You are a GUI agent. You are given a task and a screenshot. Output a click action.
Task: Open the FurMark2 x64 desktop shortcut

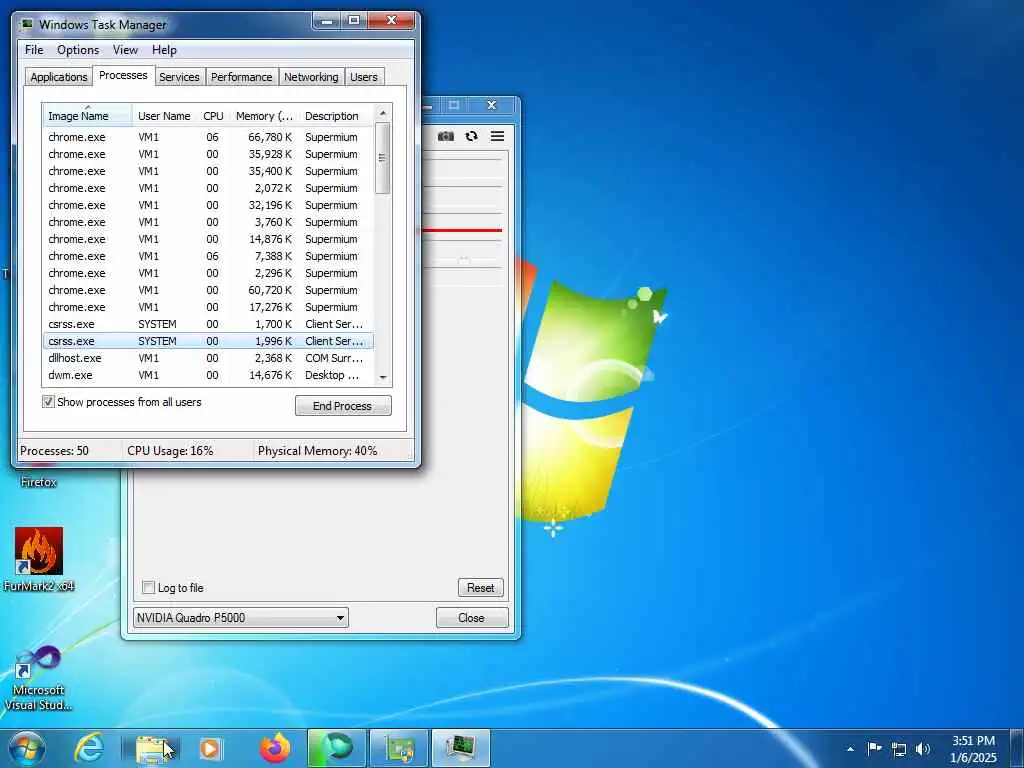tap(39, 559)
